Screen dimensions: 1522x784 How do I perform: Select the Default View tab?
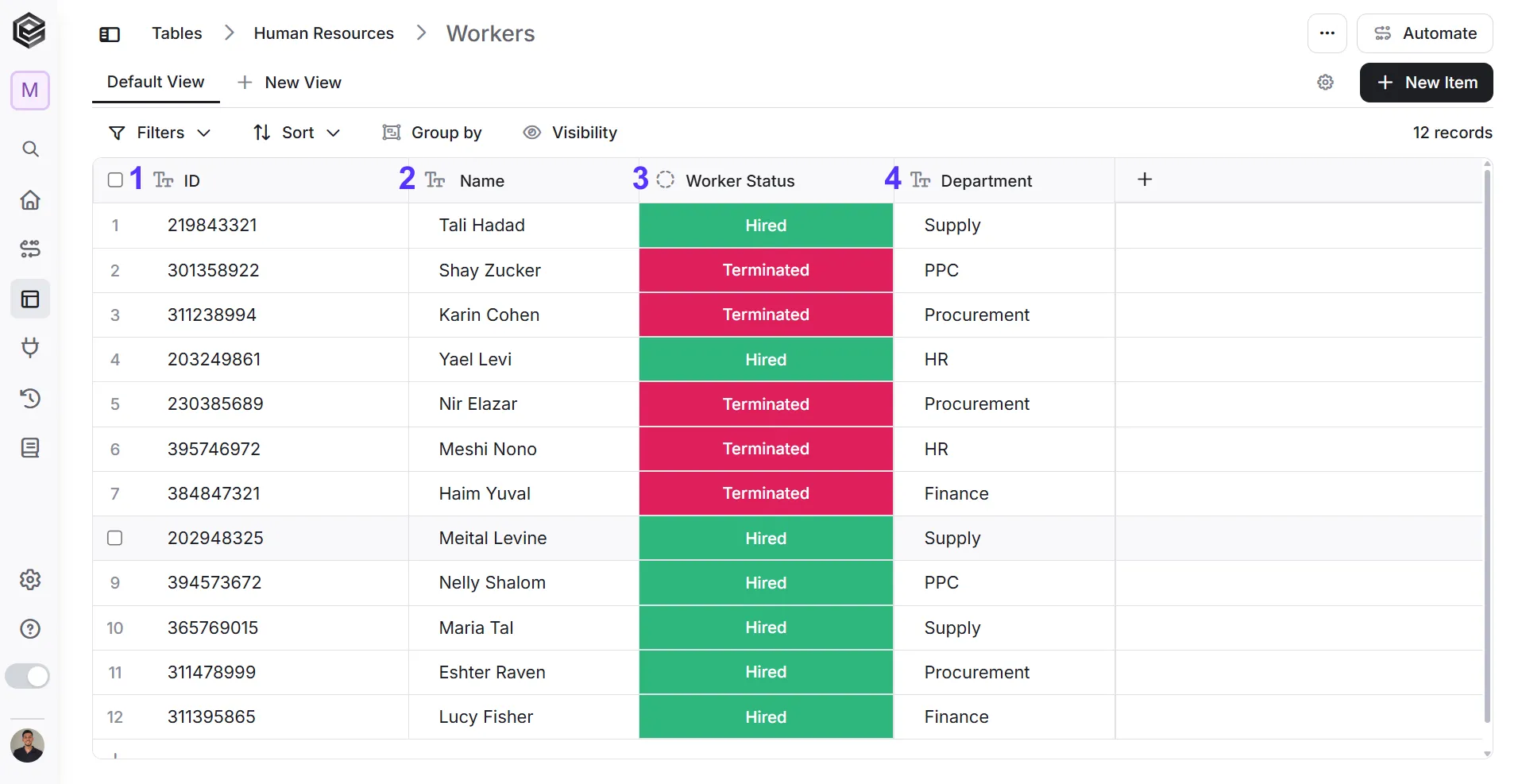click(156, 82)
